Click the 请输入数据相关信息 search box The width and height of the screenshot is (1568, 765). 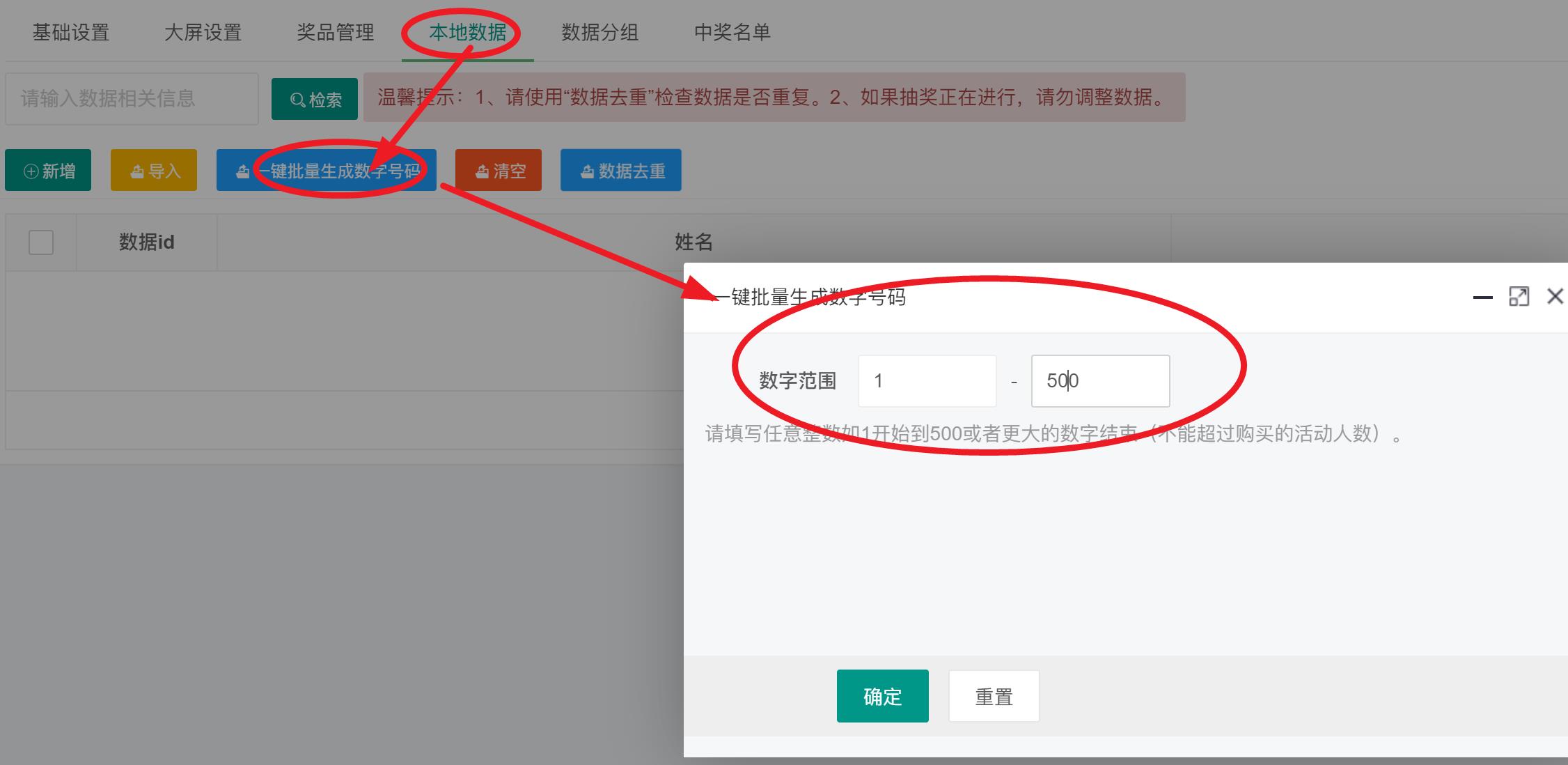[x=132, y=99]
